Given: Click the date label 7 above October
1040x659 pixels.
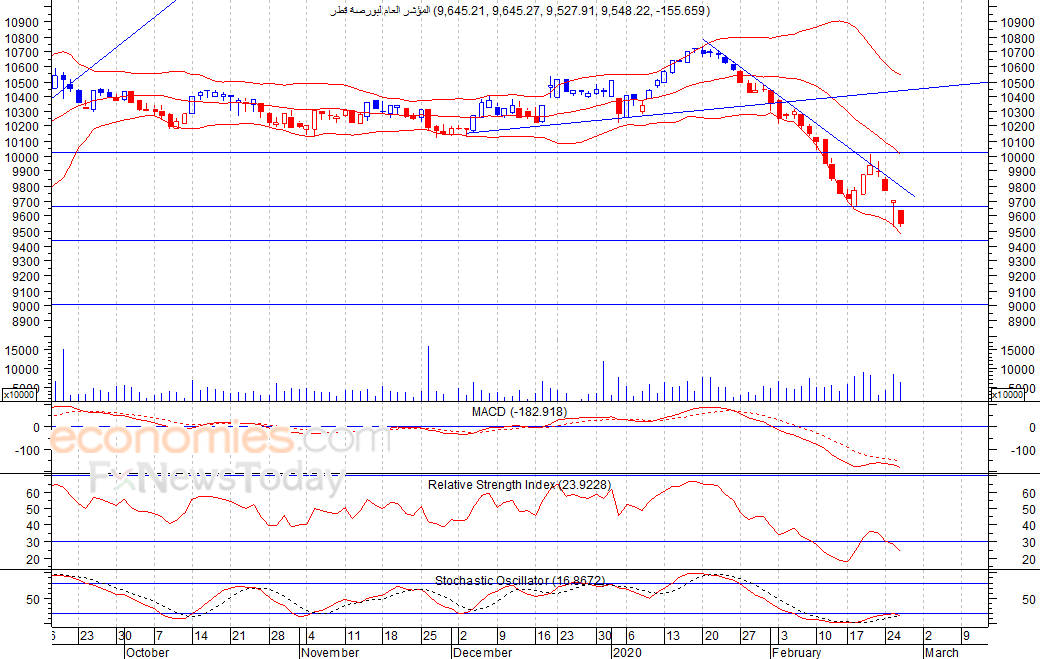Looking at the screenshot, I should [x=159, y=636].
